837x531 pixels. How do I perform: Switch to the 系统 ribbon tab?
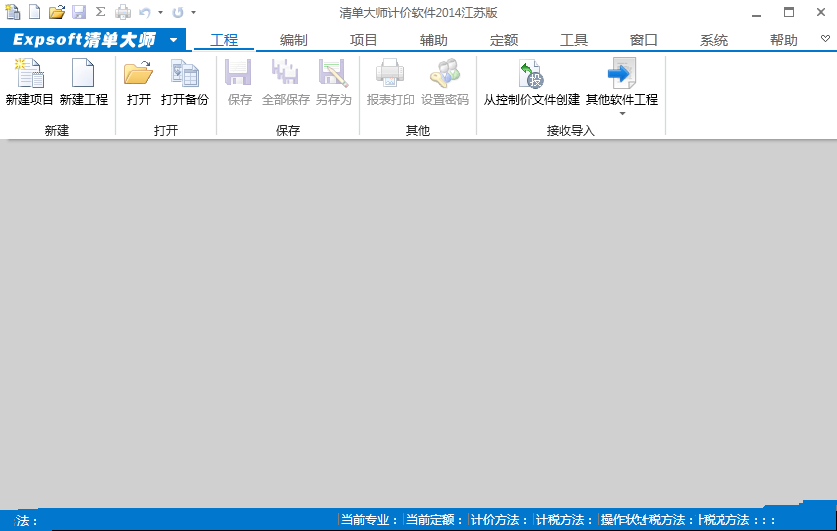(714, 40)
